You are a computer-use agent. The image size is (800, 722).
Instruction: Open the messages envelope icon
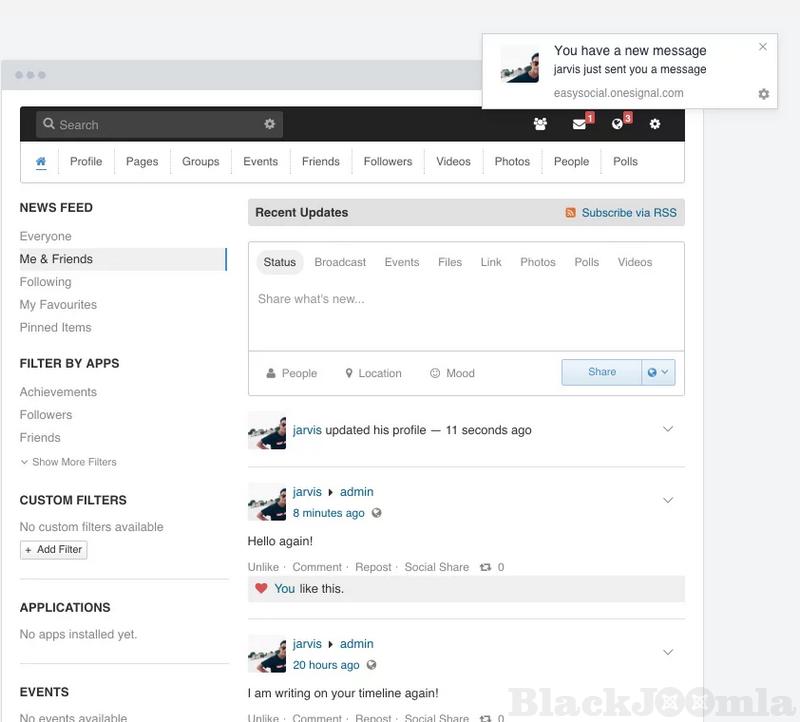pos(579,124)
